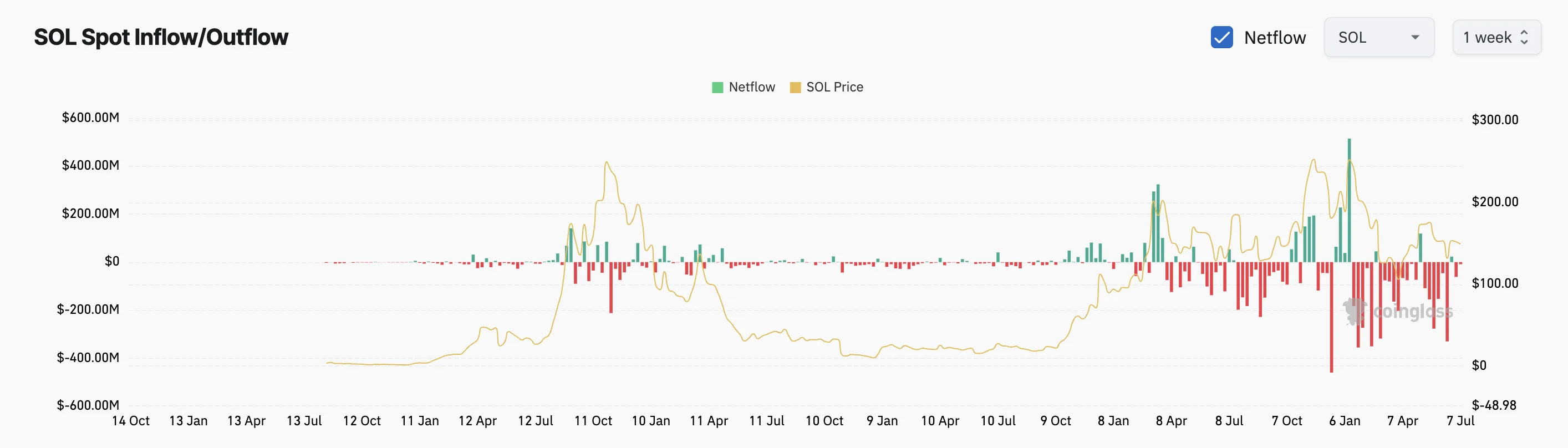Click the 11 Oct x-axis date label
Viewport: 1568px width, 448px height.
(x=593, y=421)
